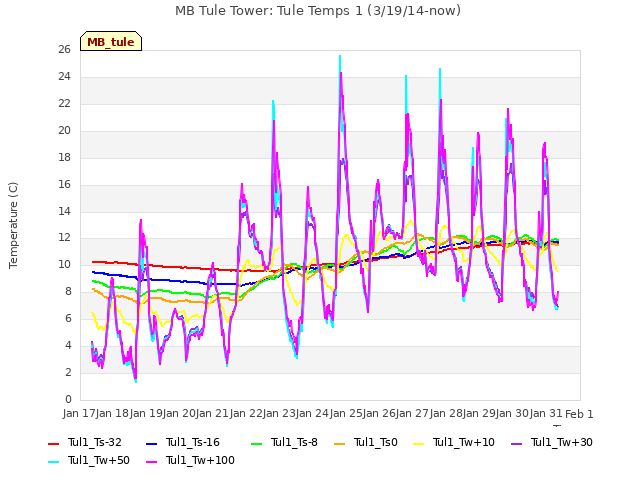The width and height of the screenshot is (640, 480).
Task: Click the orange Tul1_Ts0 legend swatch
Action: tap(339, 443)
